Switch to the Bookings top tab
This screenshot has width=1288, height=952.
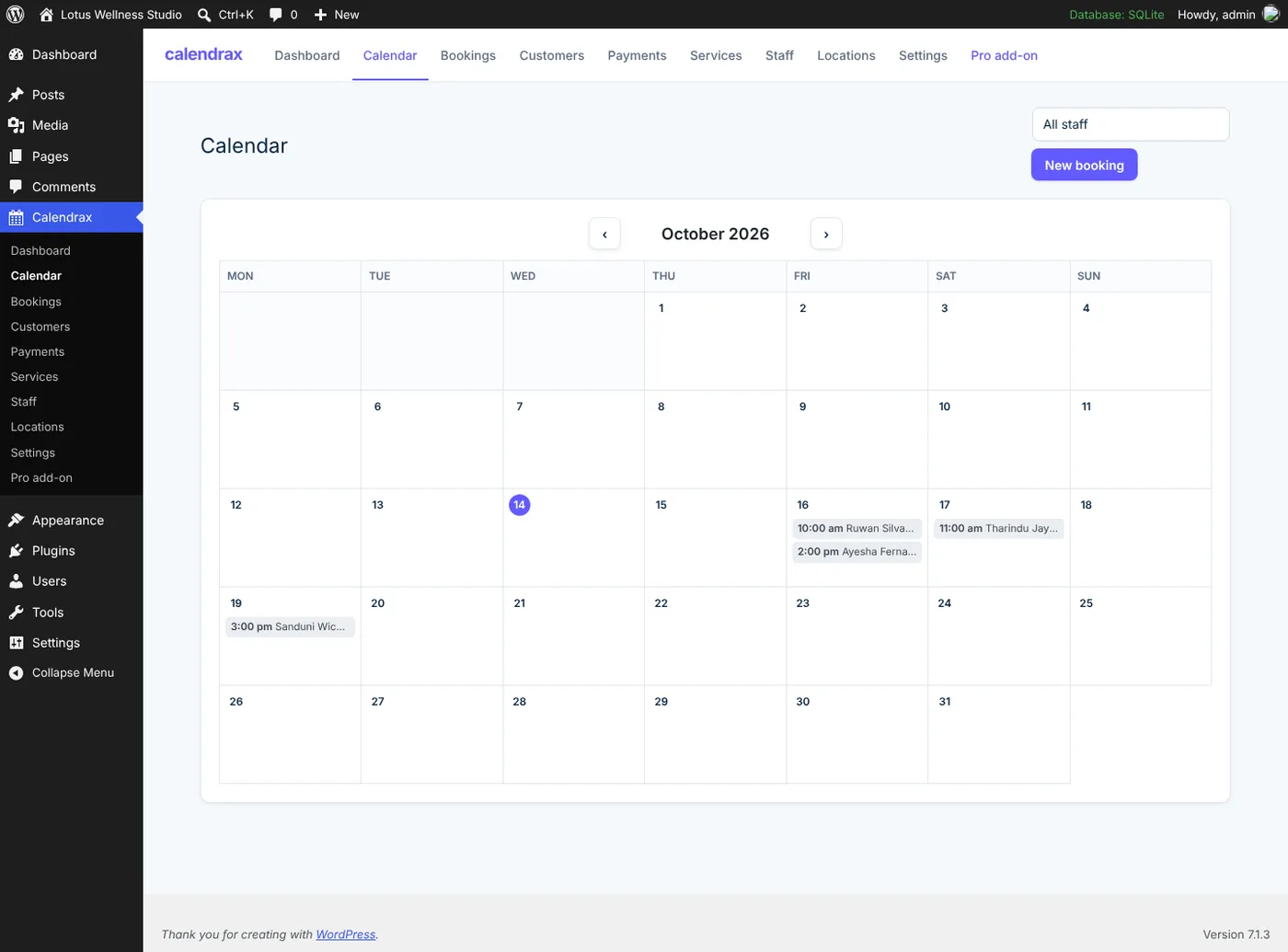click(467, 55)
